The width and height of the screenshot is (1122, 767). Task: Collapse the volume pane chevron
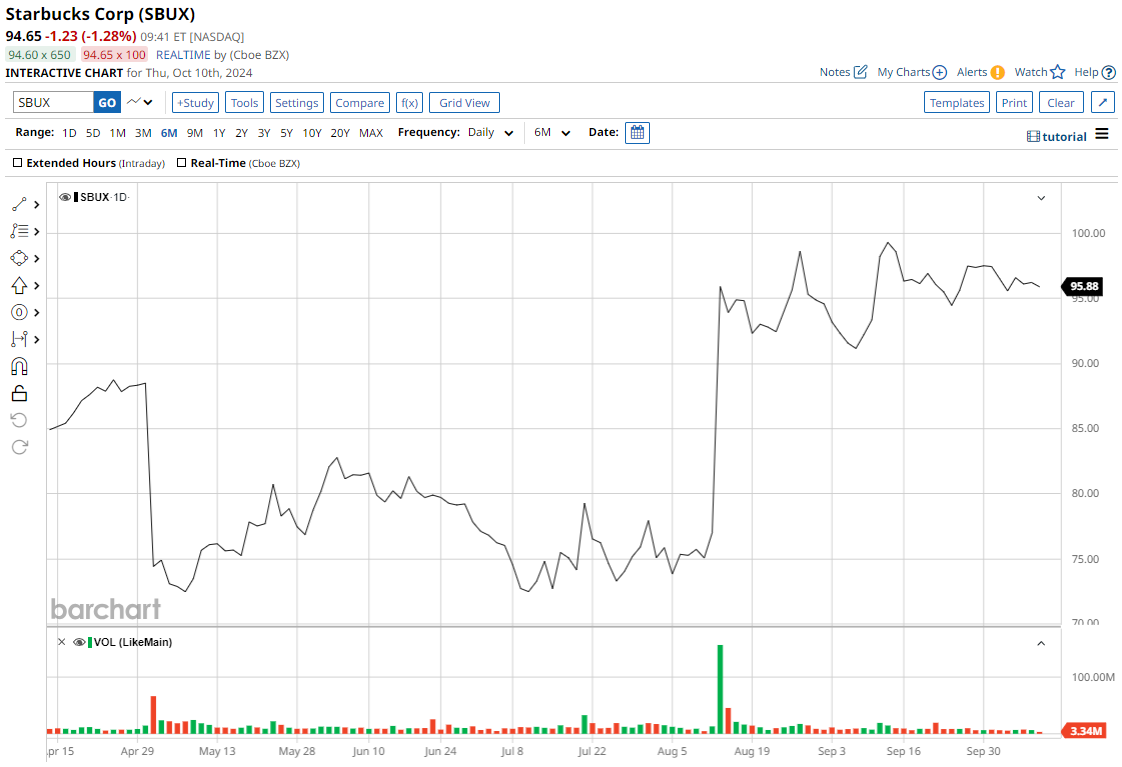click(1041, 643)
